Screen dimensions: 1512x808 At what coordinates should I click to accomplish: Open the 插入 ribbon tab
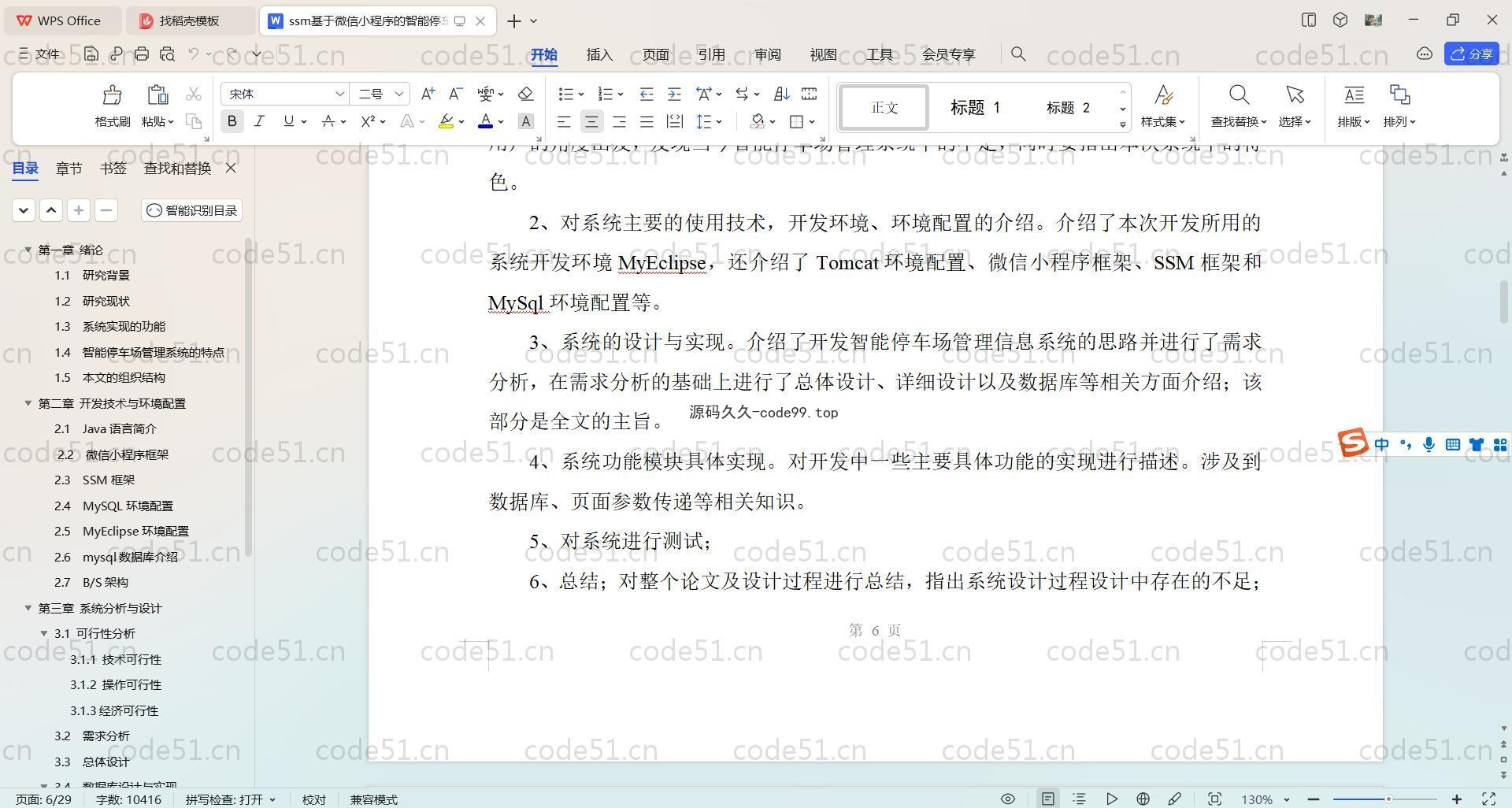click(x=599, y=54)
